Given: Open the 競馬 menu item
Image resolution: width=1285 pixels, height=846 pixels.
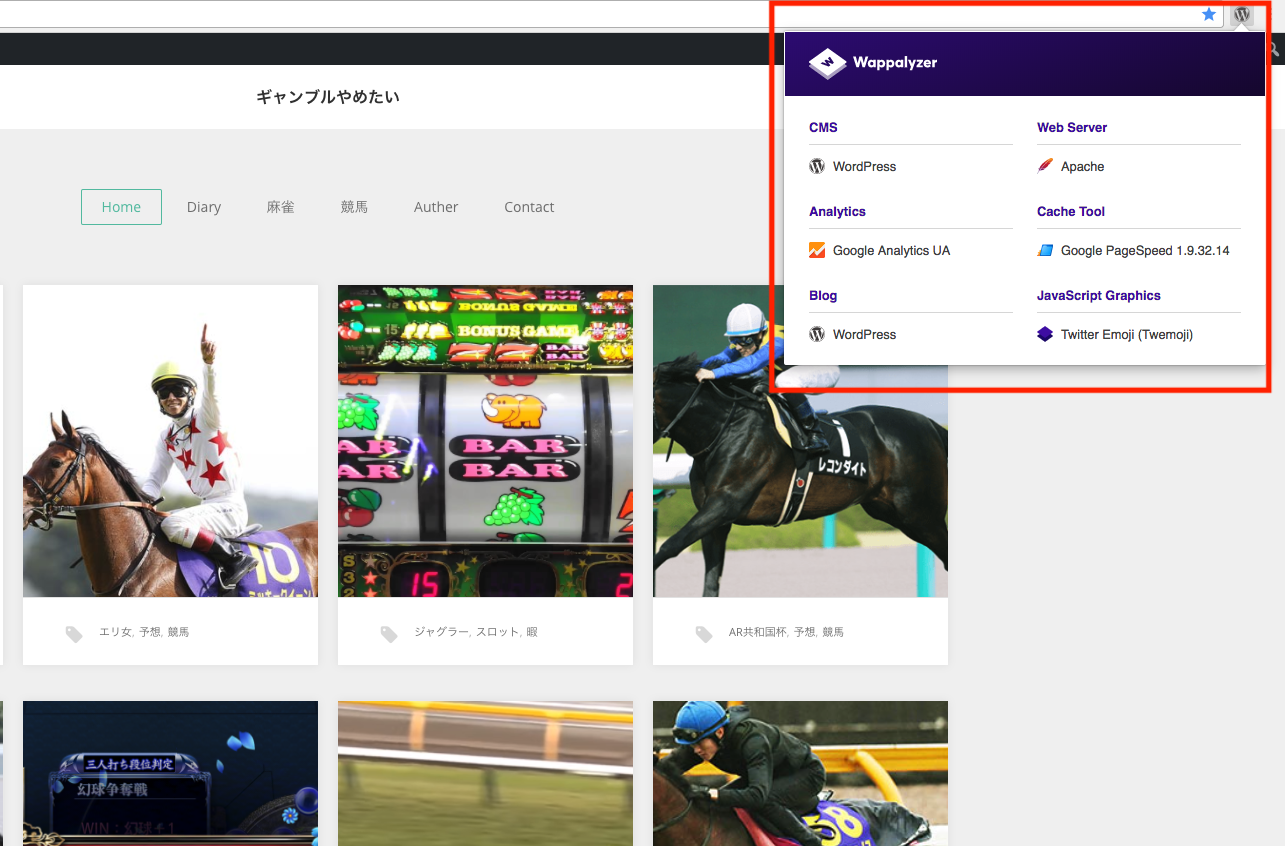Looking at the screenshot, I should tap(354, 207).
